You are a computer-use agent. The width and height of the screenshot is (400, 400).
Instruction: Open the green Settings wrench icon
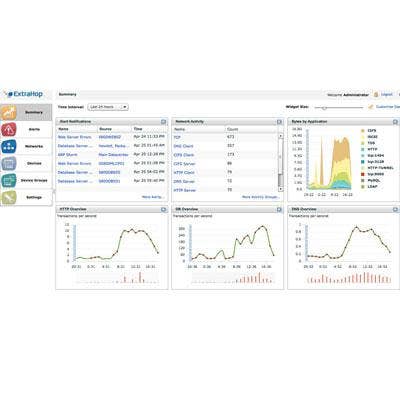tap(9, 197)
